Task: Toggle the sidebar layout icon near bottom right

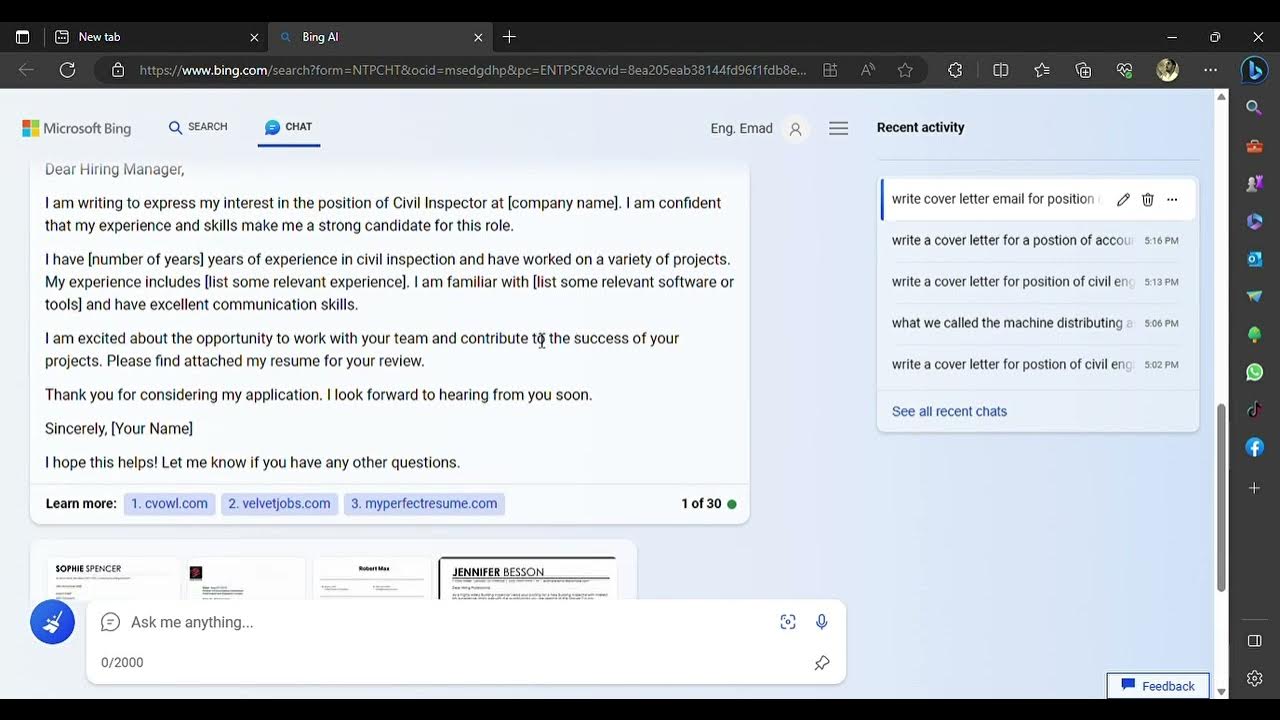Action: pos(1254,640)
